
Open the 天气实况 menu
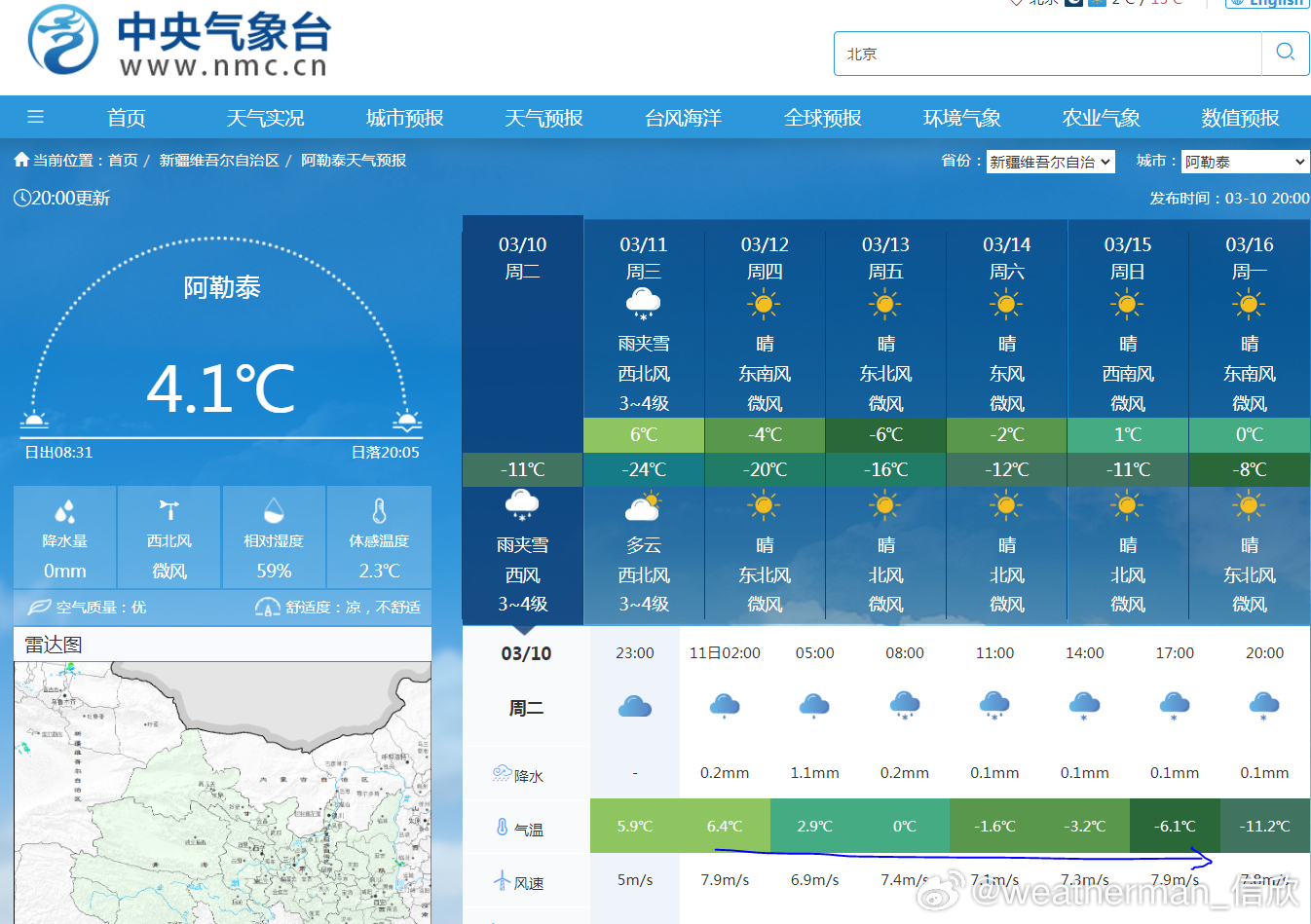(x=266, y=118)
